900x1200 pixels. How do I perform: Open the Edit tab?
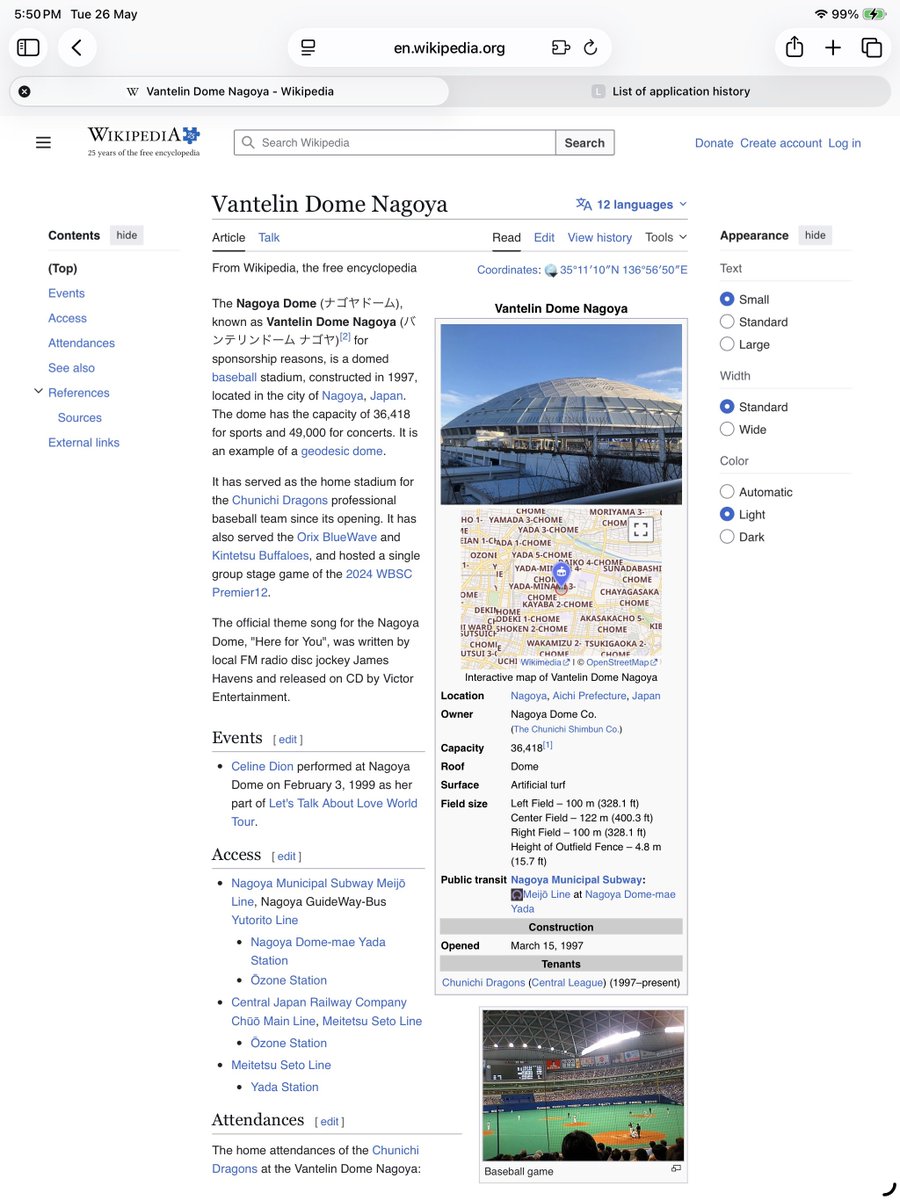tap(544, 237)
